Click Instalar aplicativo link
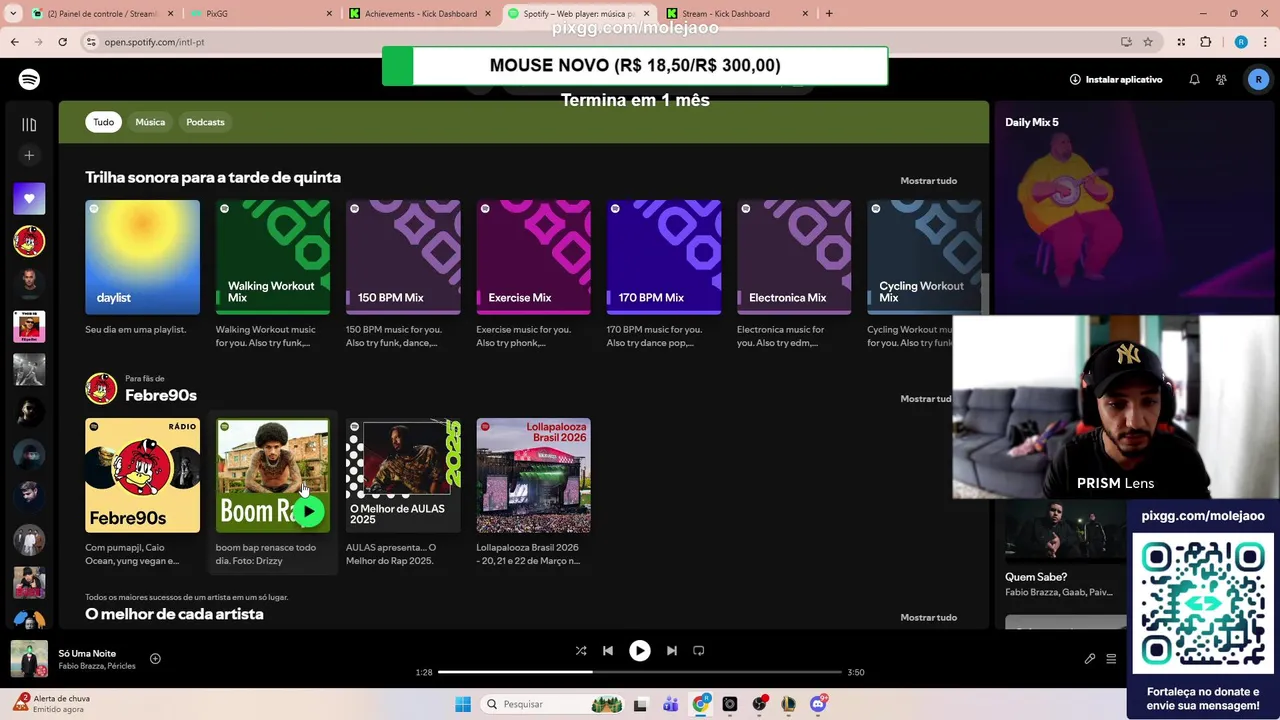This screenshot has width=1280, height=720. tap(1116, 79)
